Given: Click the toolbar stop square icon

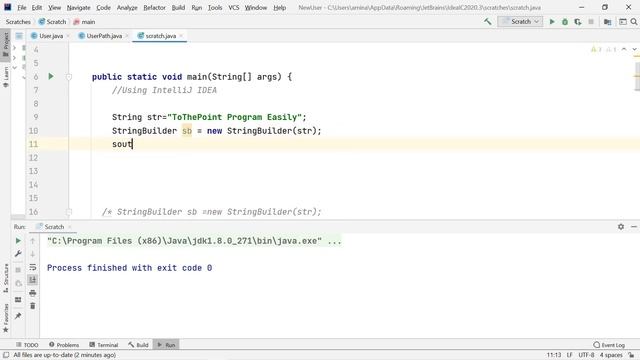Looking at the screenshot, I should pos(591,22).
